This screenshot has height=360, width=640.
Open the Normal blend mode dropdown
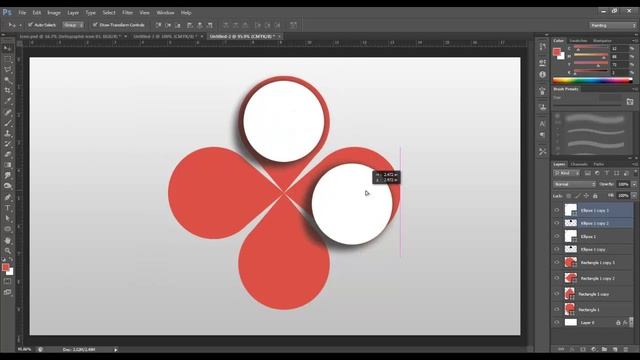574,184
